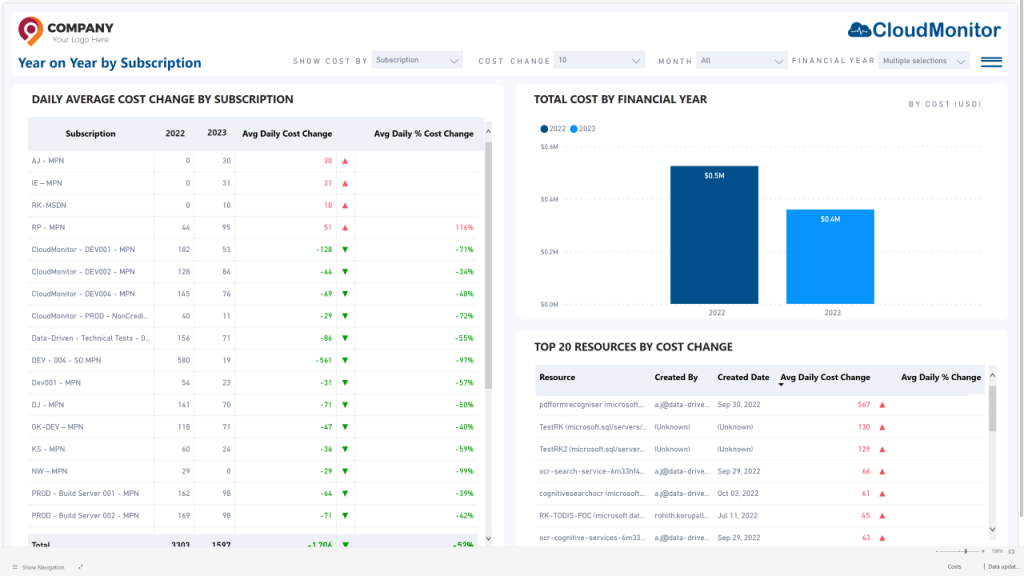
Task: Click green down arrow for DEV - 004 - SO MPN
Action: (345, 360)
